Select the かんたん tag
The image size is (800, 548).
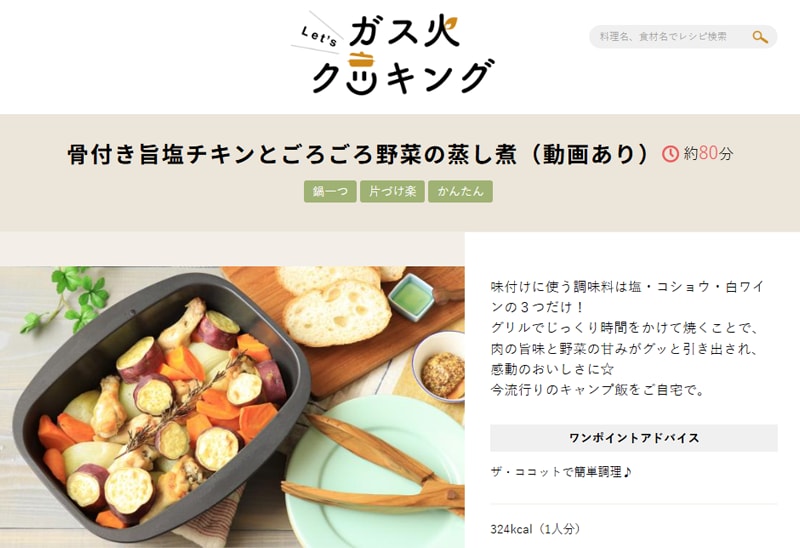(x=460, y=191)
